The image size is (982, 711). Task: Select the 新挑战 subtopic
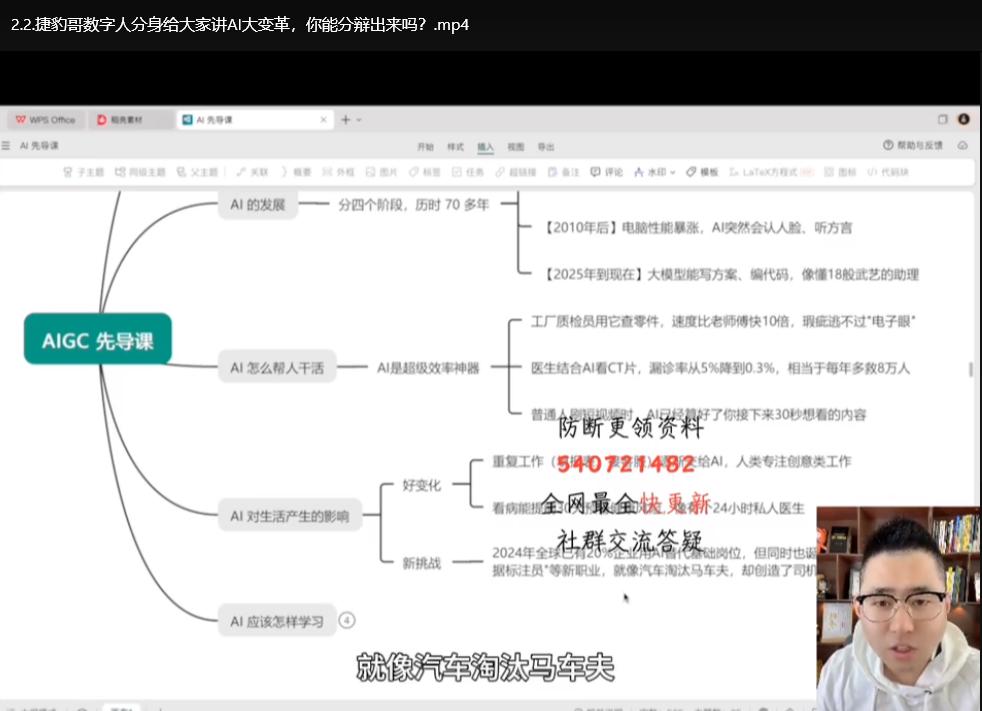(421, 563)
